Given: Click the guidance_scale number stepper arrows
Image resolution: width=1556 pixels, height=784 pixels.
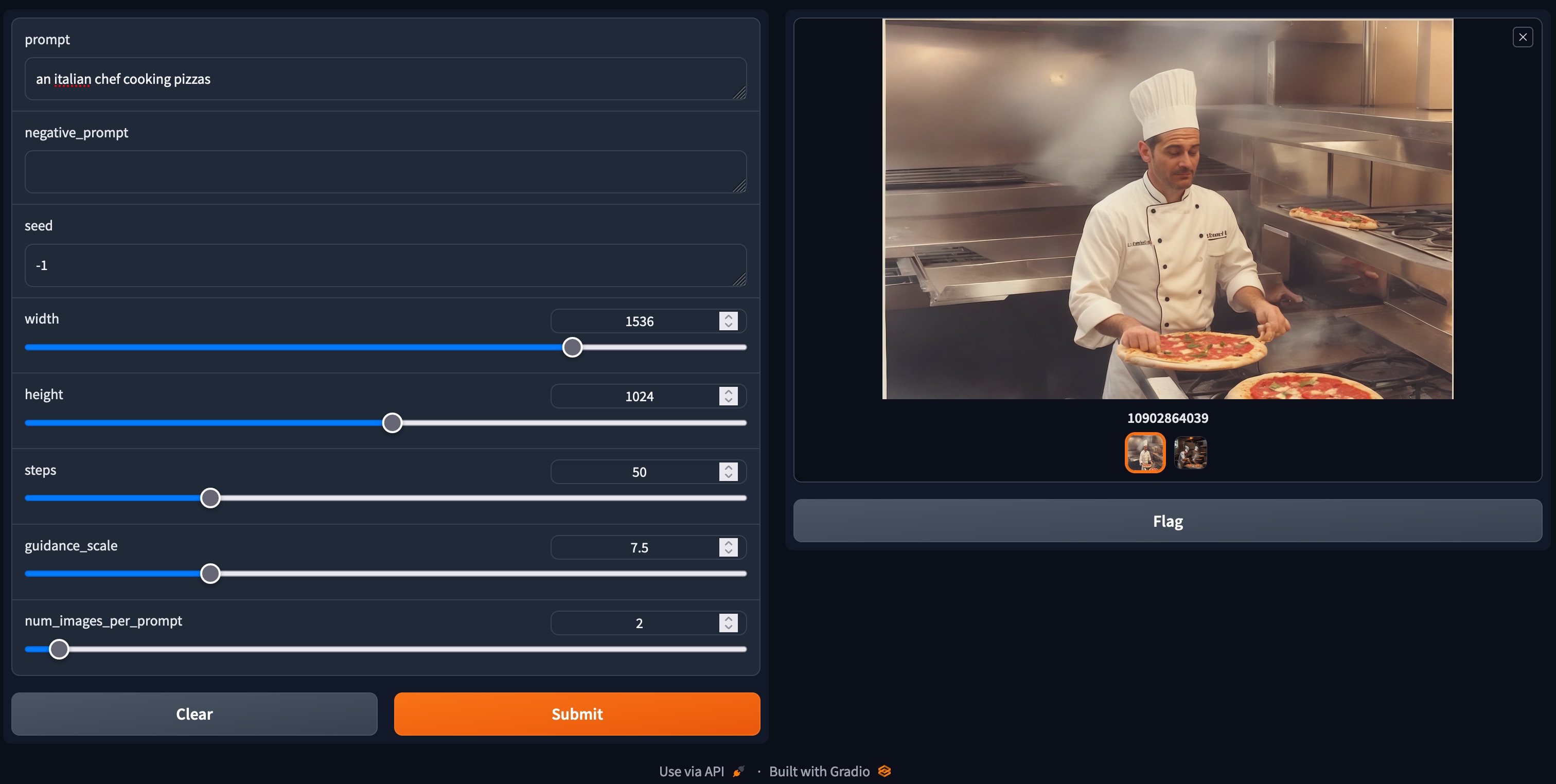Looking at the screenshot, I should (728, 547).
